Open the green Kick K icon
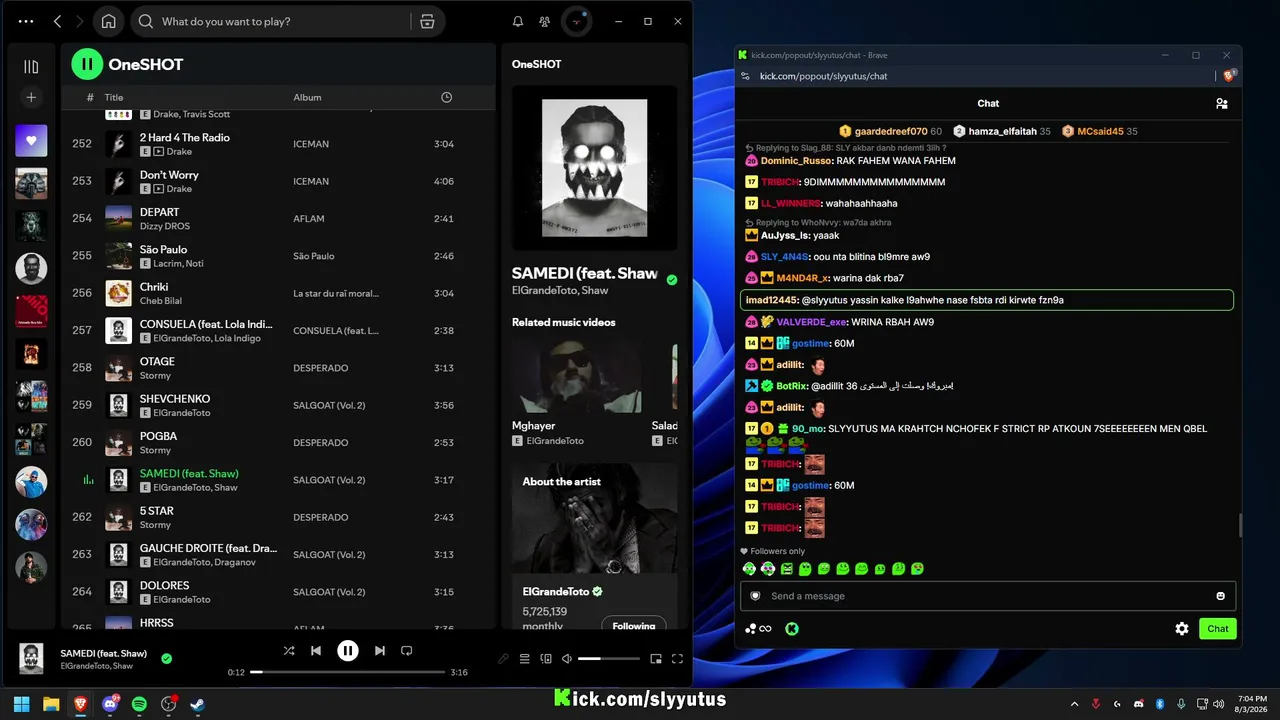This screenshot has height=720, width=1280. point(791,629)
